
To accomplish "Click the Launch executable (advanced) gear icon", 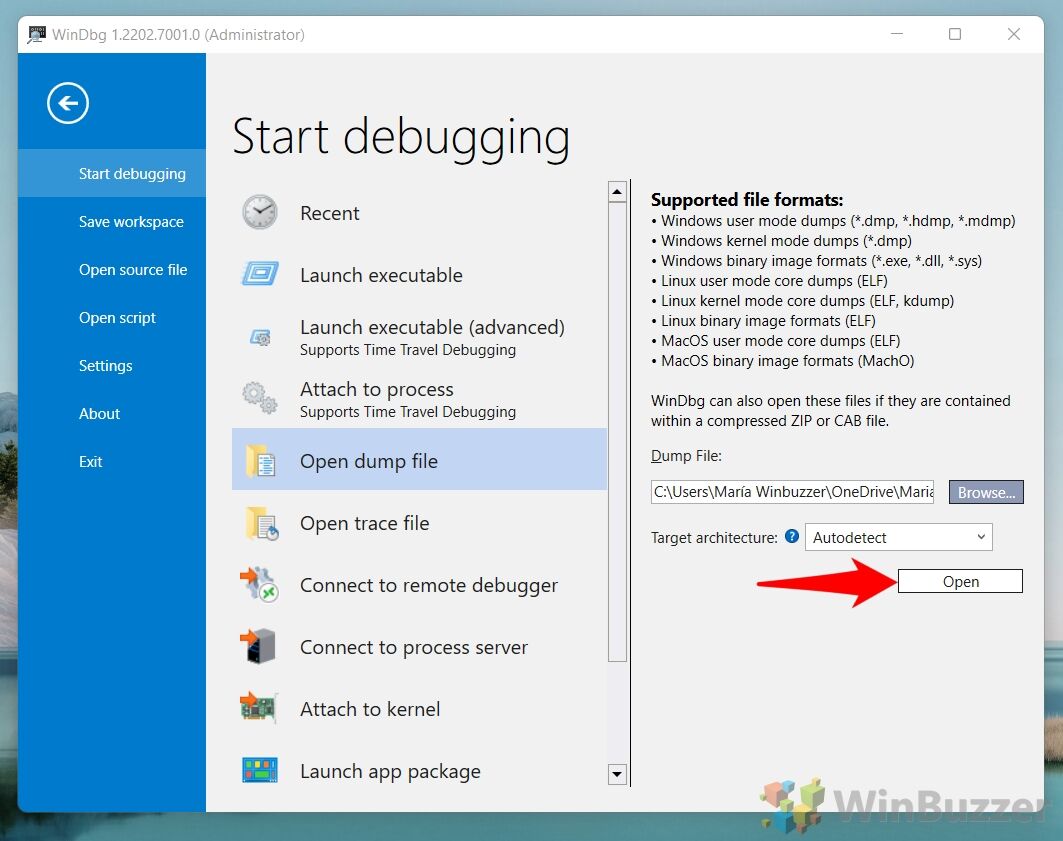I will coord(260,337).
